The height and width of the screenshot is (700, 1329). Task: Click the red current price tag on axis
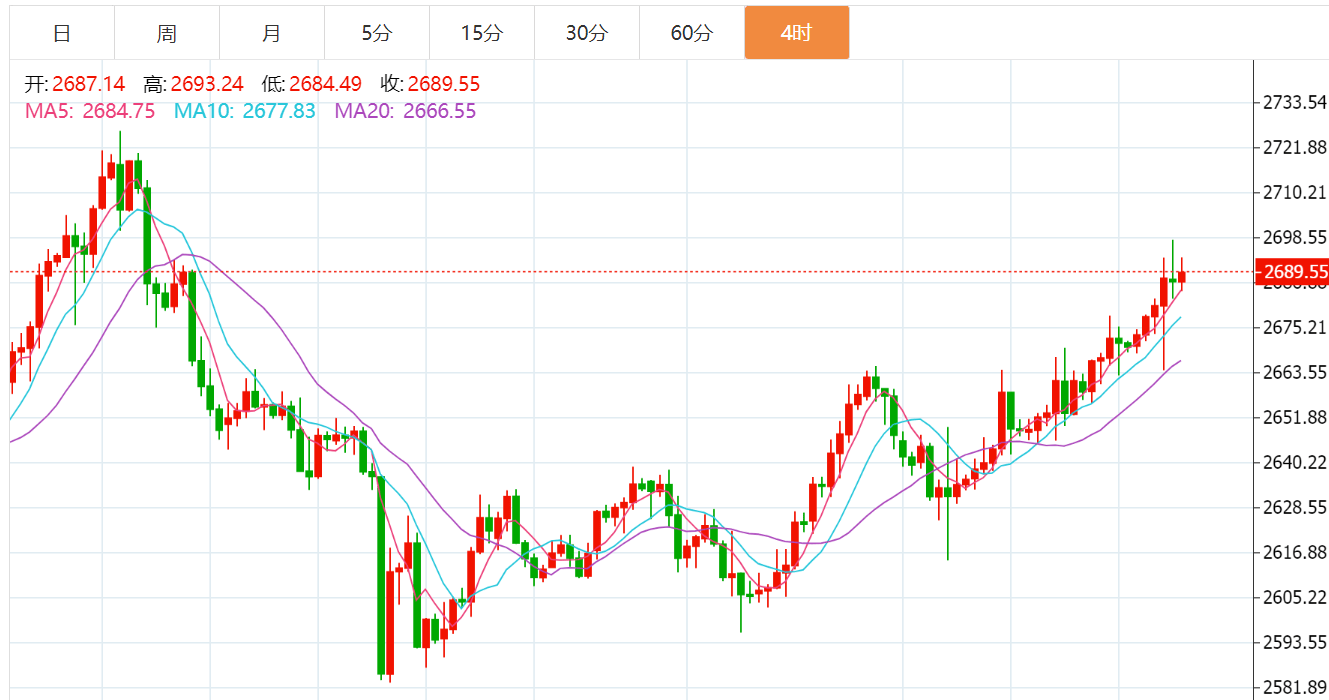(x=1294, y=272)
